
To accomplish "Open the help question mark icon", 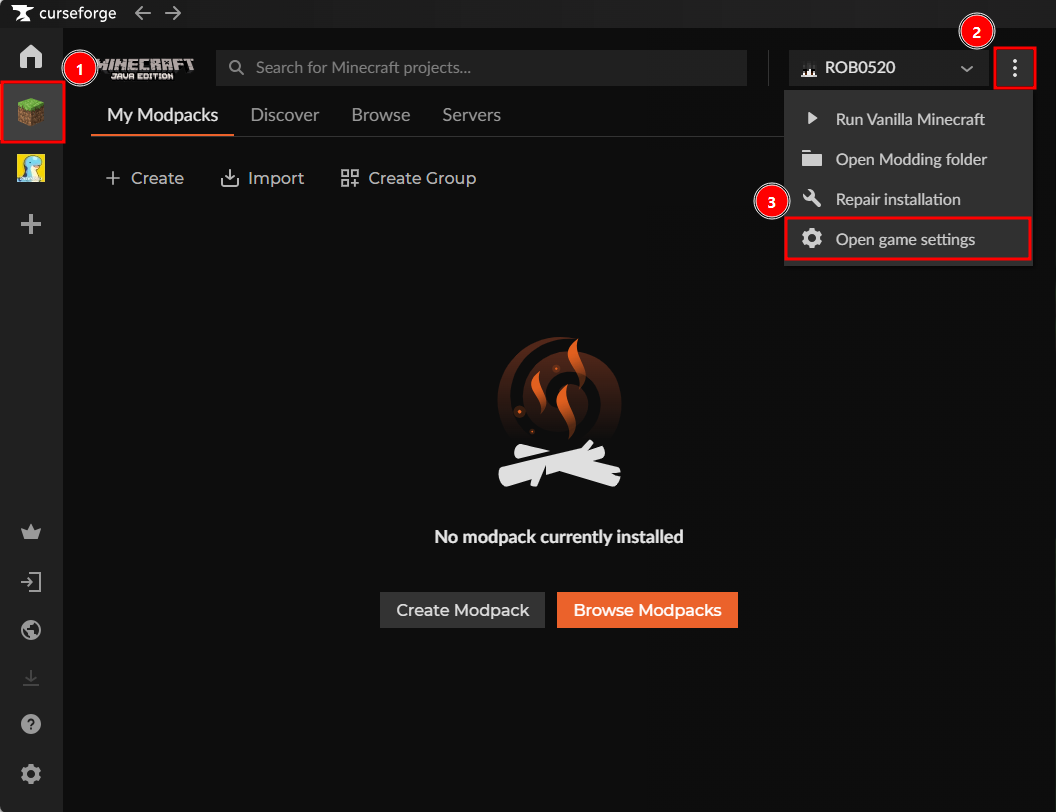I will [31, 724].
